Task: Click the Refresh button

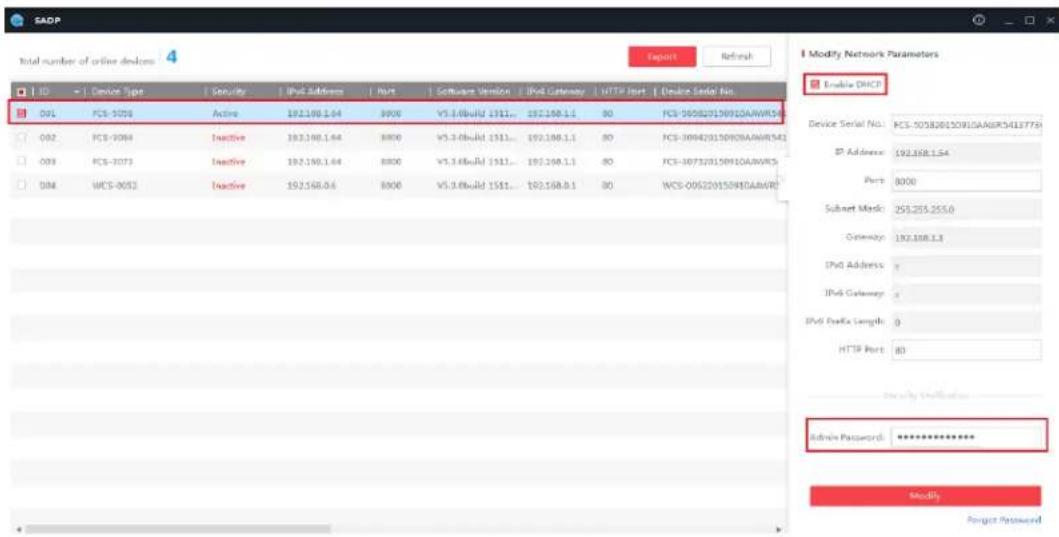Action: point(737,57)
